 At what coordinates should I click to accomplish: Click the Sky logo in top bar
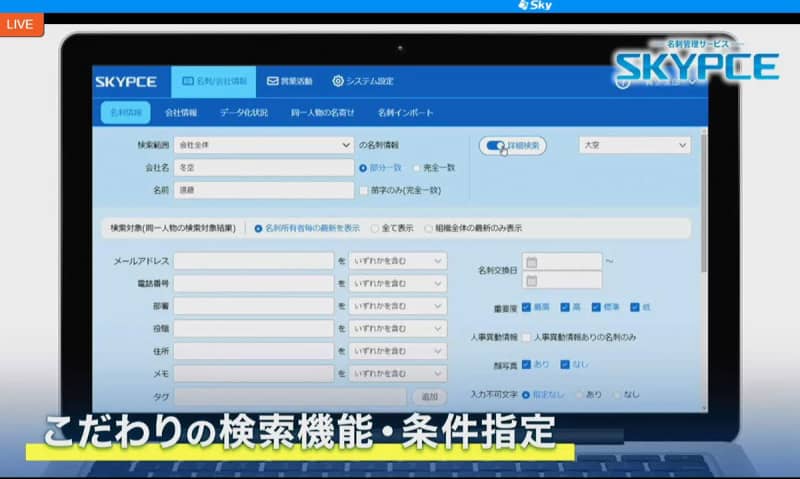pyautogui.click(x=535, y=6)
